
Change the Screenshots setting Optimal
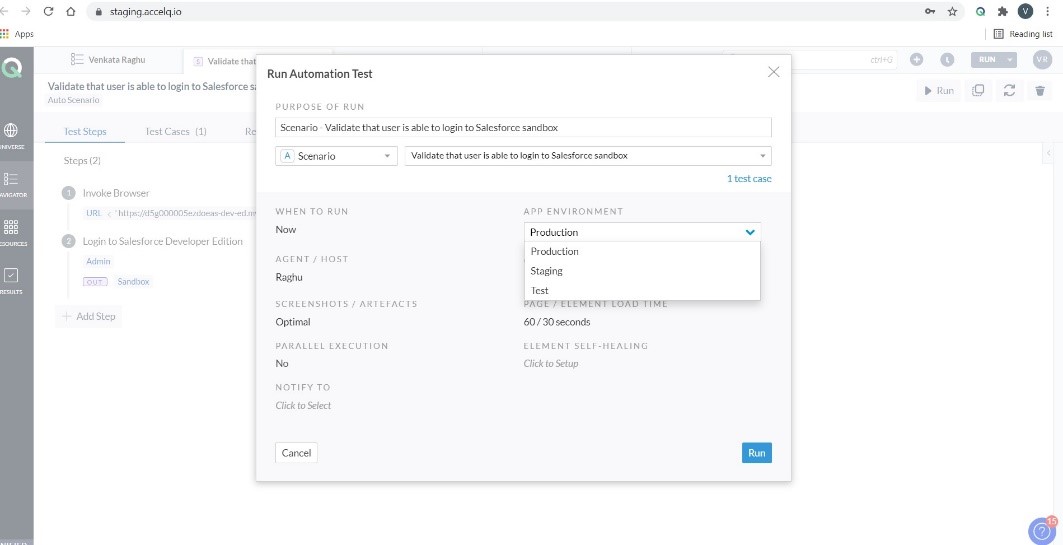pos(293,322)
